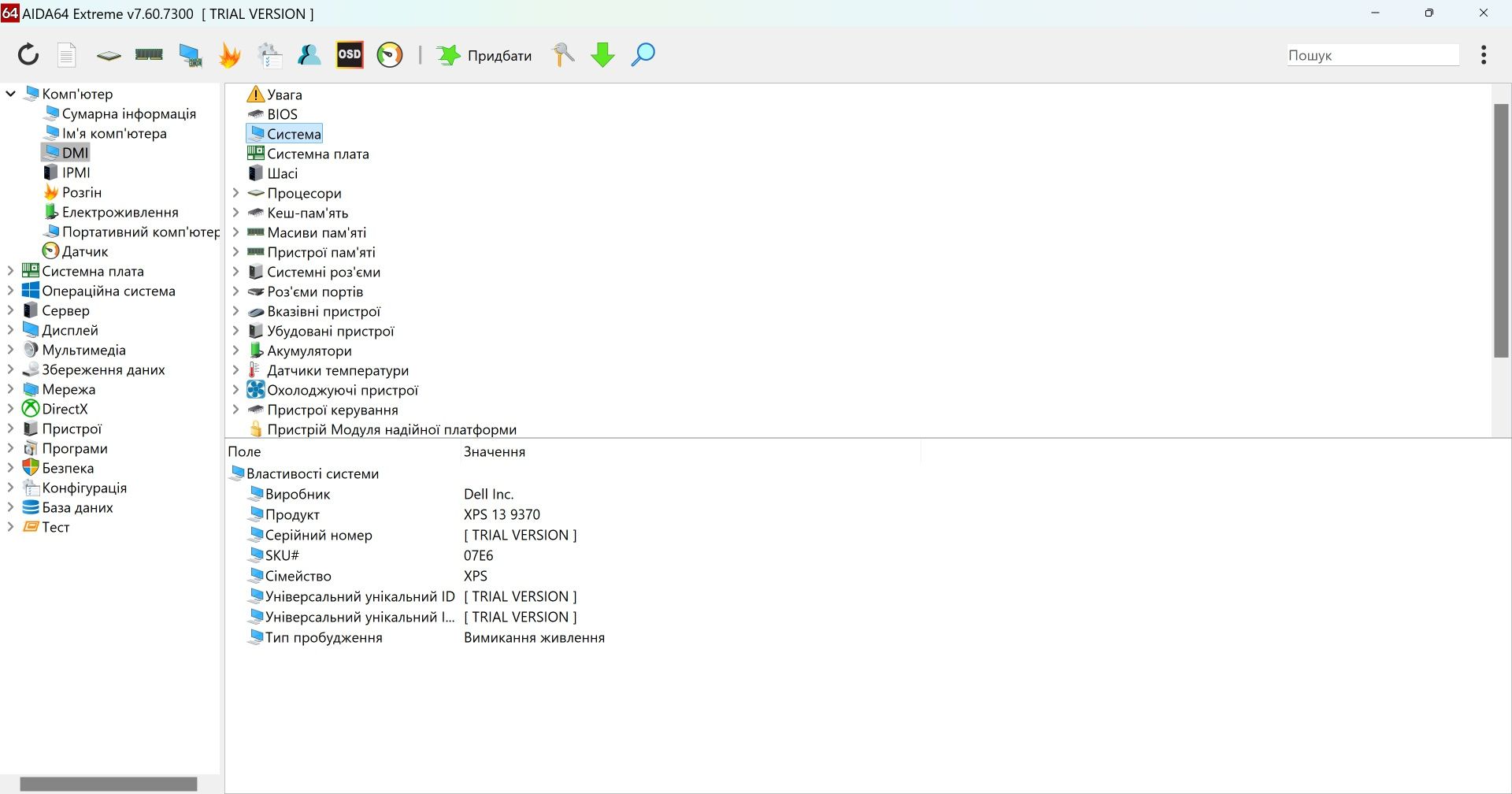Click the Придбати purchase button
1512x794 pixels.
pyautogui.click(x=484, y=55)
